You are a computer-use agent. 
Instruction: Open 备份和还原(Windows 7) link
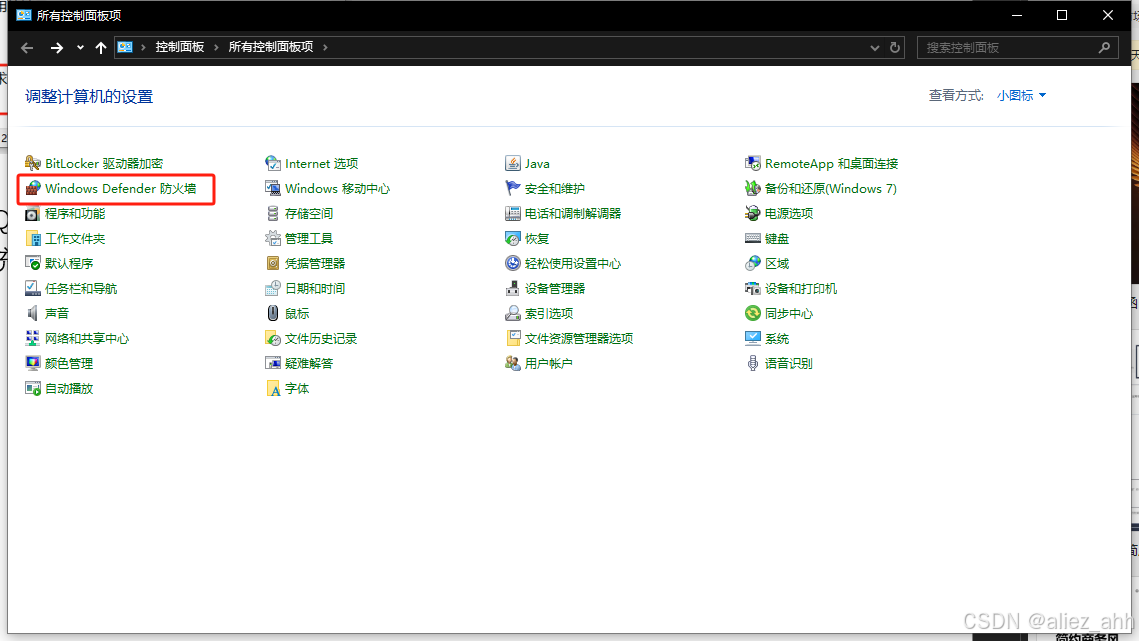point(831,188)
